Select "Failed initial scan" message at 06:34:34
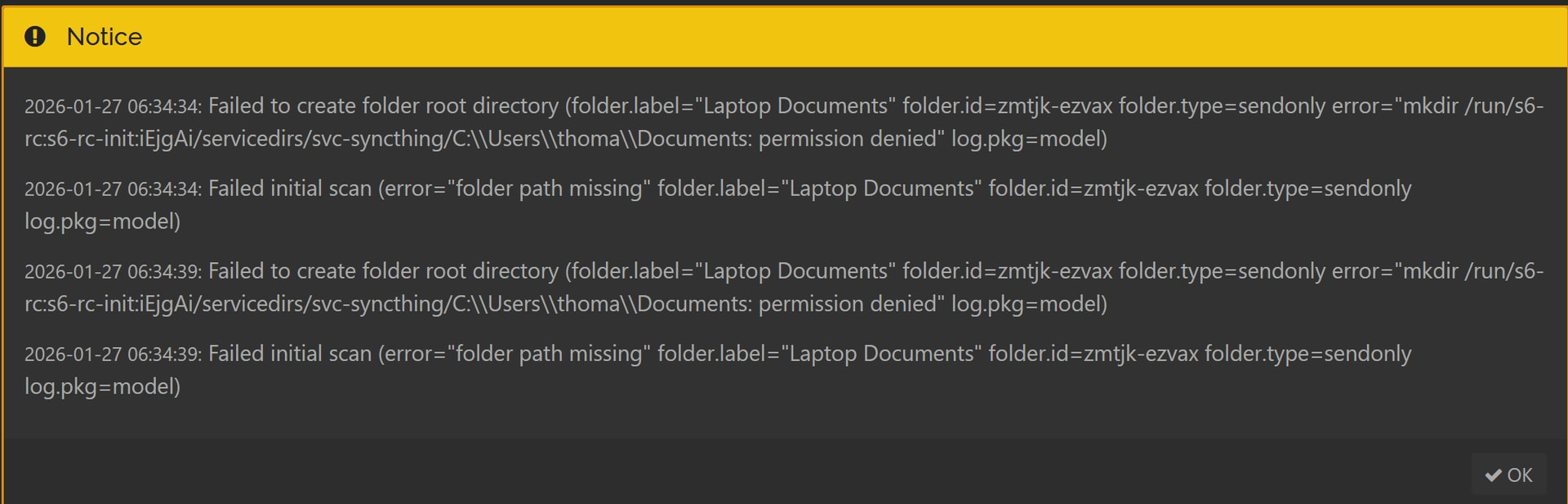 tap(290, 189)
